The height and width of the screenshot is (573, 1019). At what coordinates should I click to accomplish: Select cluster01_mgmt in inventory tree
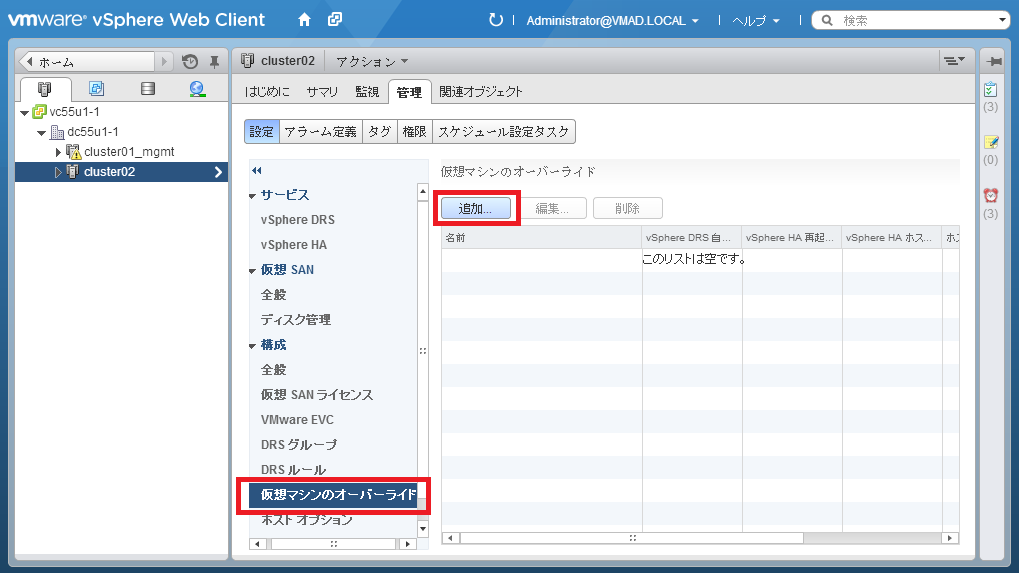(x=129, y=152)
